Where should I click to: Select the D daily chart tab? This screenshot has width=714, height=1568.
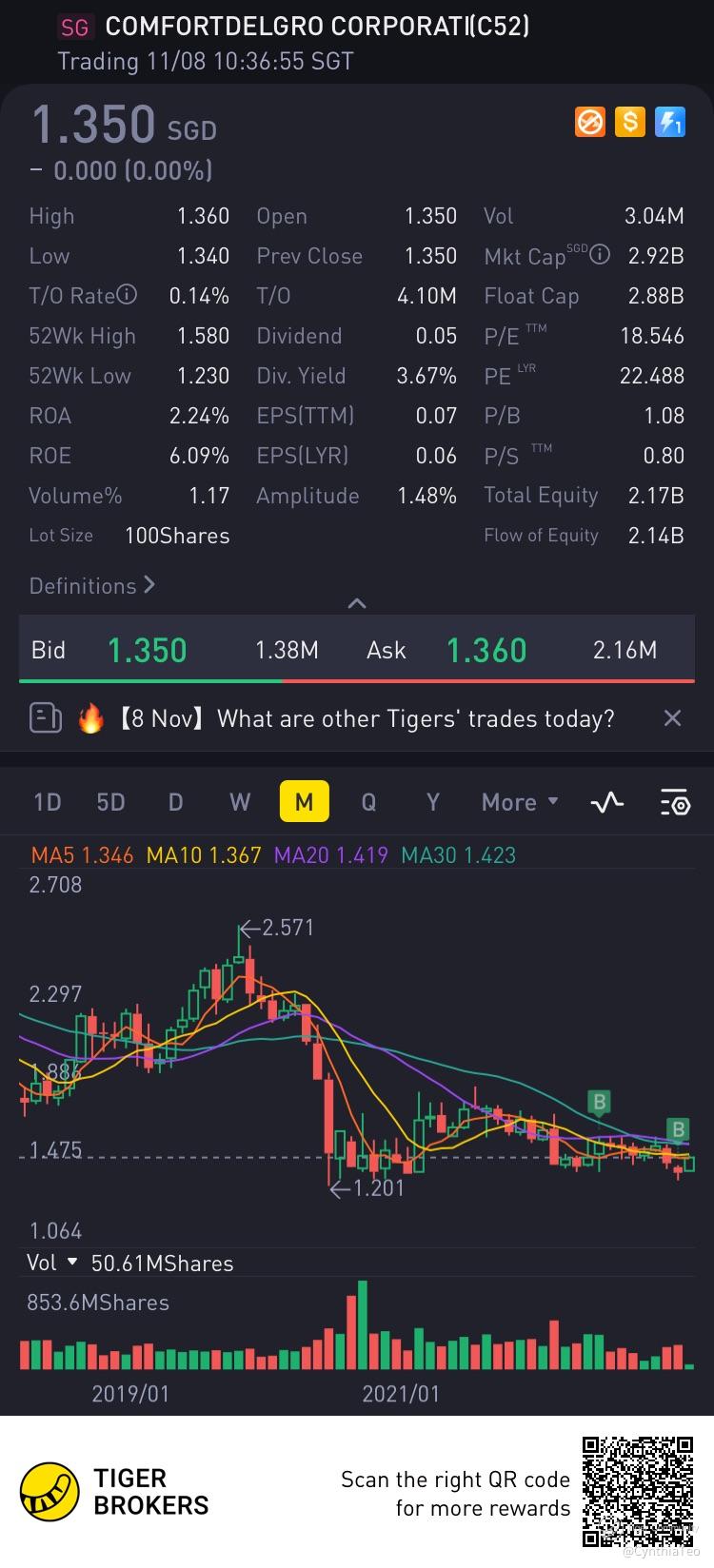[x=175, y=802]
